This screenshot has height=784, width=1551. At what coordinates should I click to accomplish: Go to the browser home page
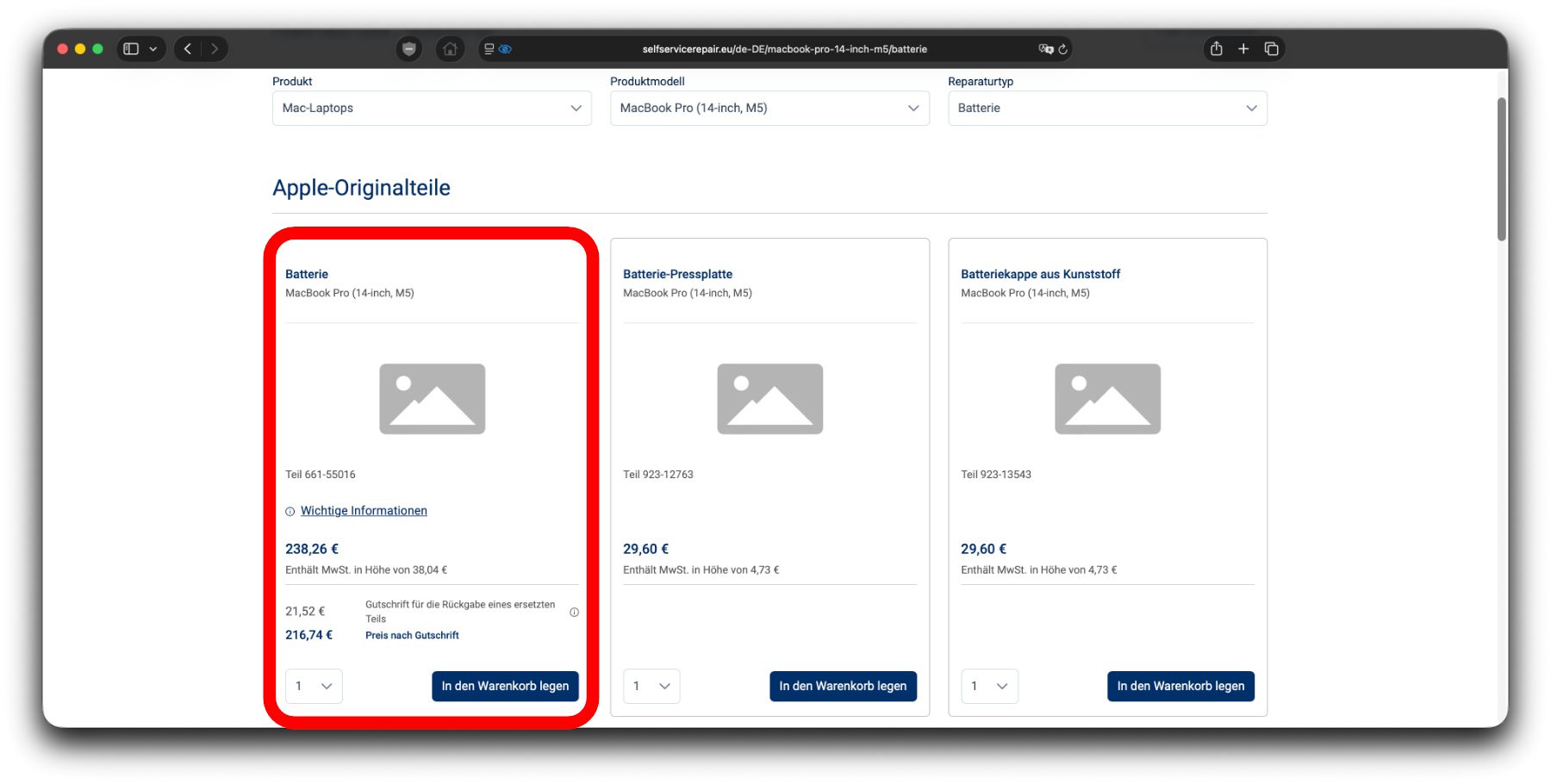coord(450,49)
